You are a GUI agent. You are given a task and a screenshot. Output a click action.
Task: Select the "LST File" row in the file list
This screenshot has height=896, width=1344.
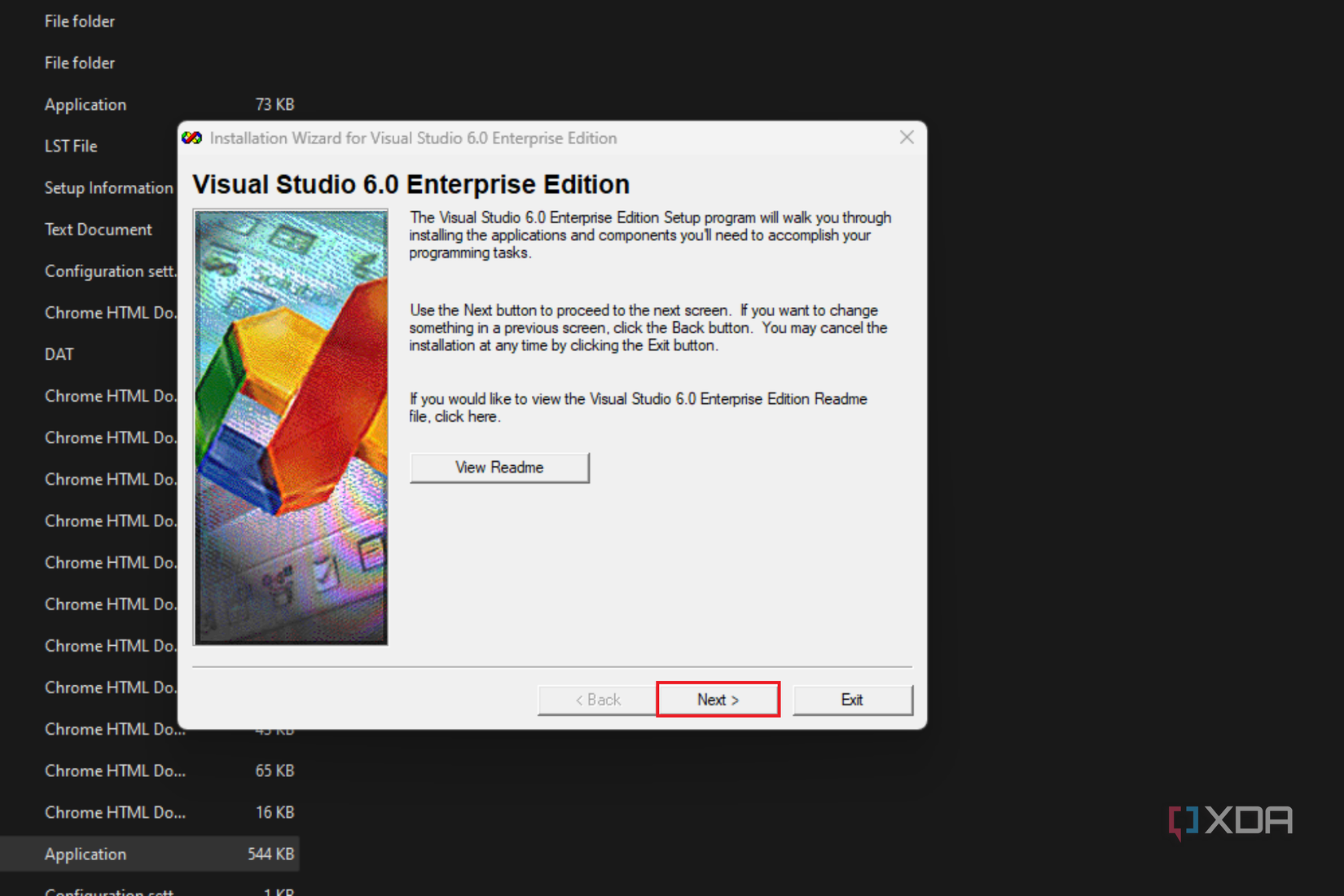tap(71, 147)
